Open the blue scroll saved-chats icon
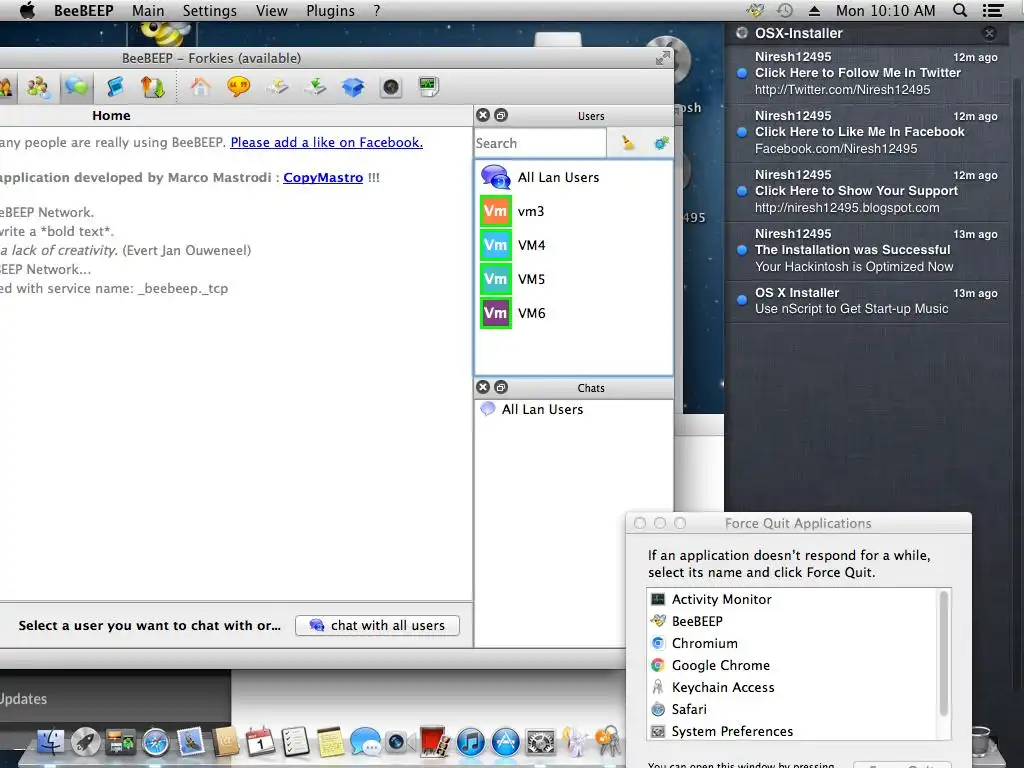Screen dimensions: 1024x768 115,87
